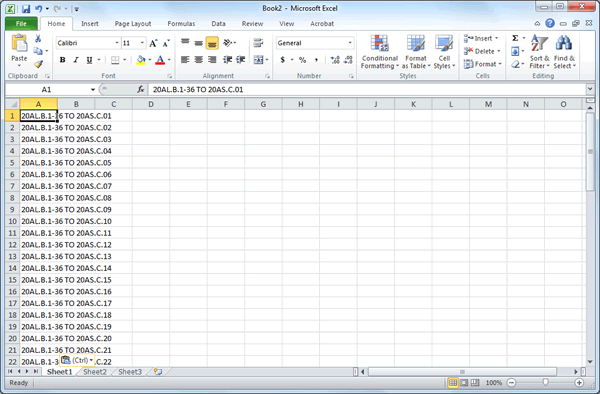Expand the Name Box dropdown arrow

click(x=93, y=90)
